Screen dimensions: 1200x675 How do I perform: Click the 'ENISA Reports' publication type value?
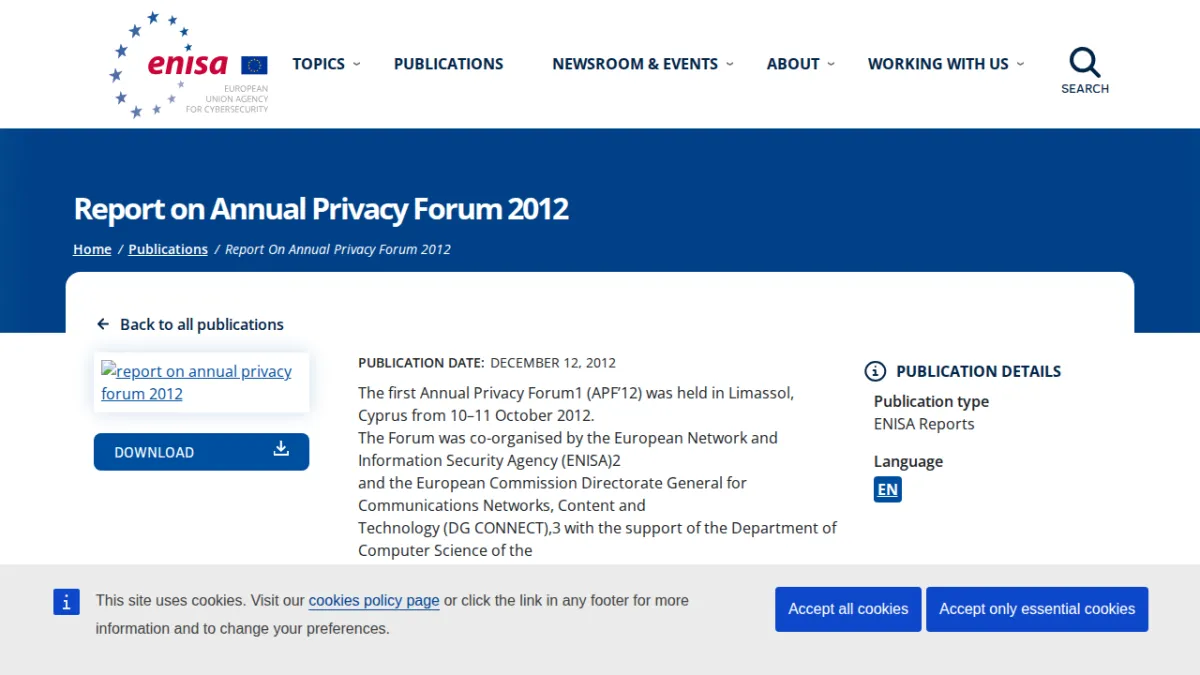click(924, 424)
